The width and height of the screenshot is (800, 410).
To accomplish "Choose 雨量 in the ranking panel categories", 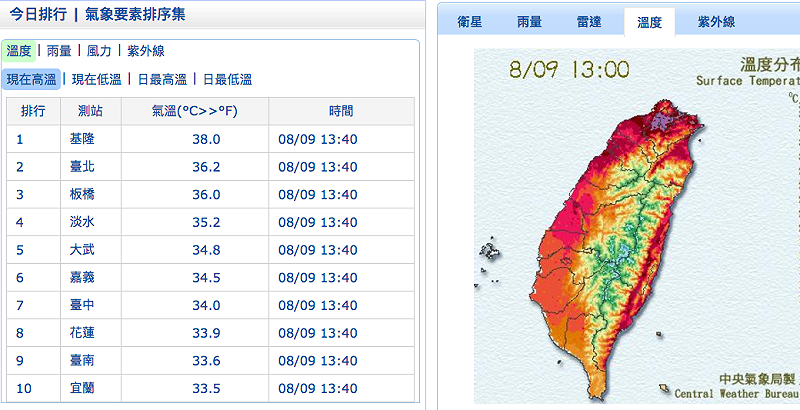I will pyautogui.click(x=59, y=51).
